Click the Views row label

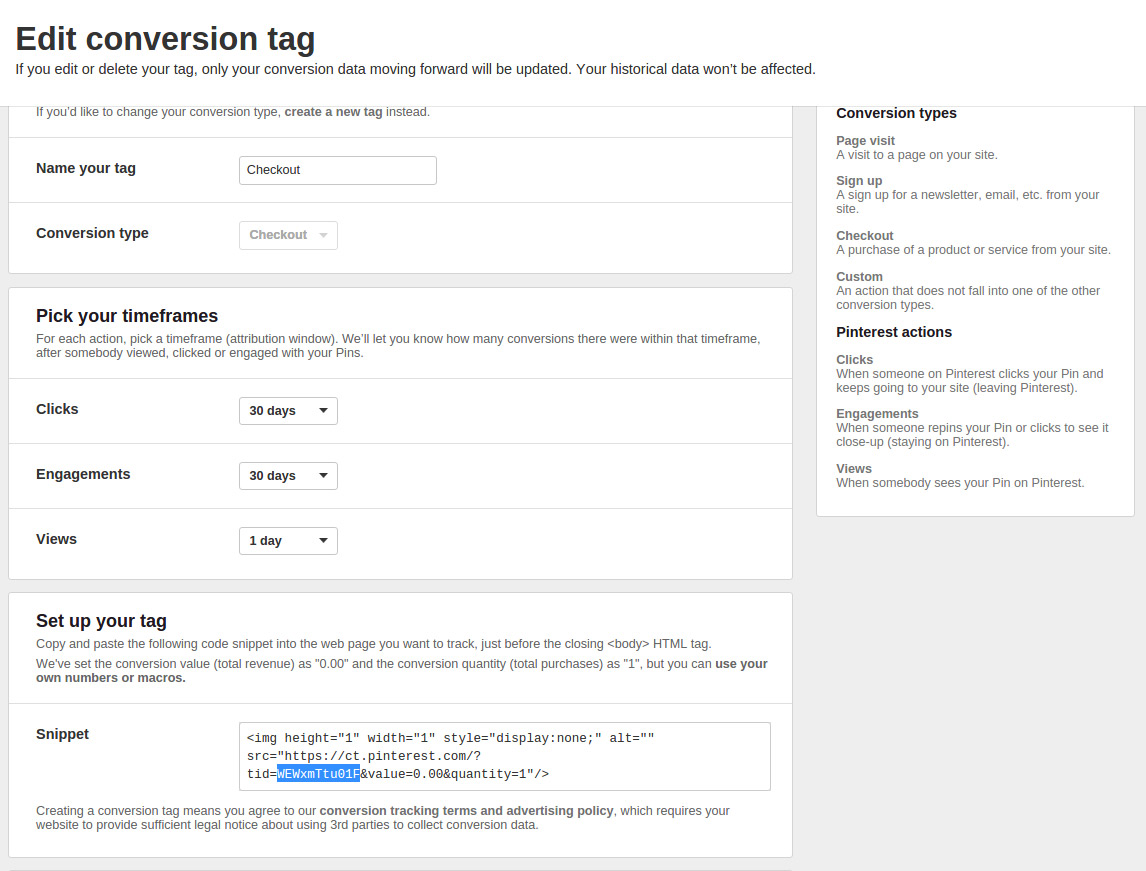pyautogui.click(x=56, y=539)
